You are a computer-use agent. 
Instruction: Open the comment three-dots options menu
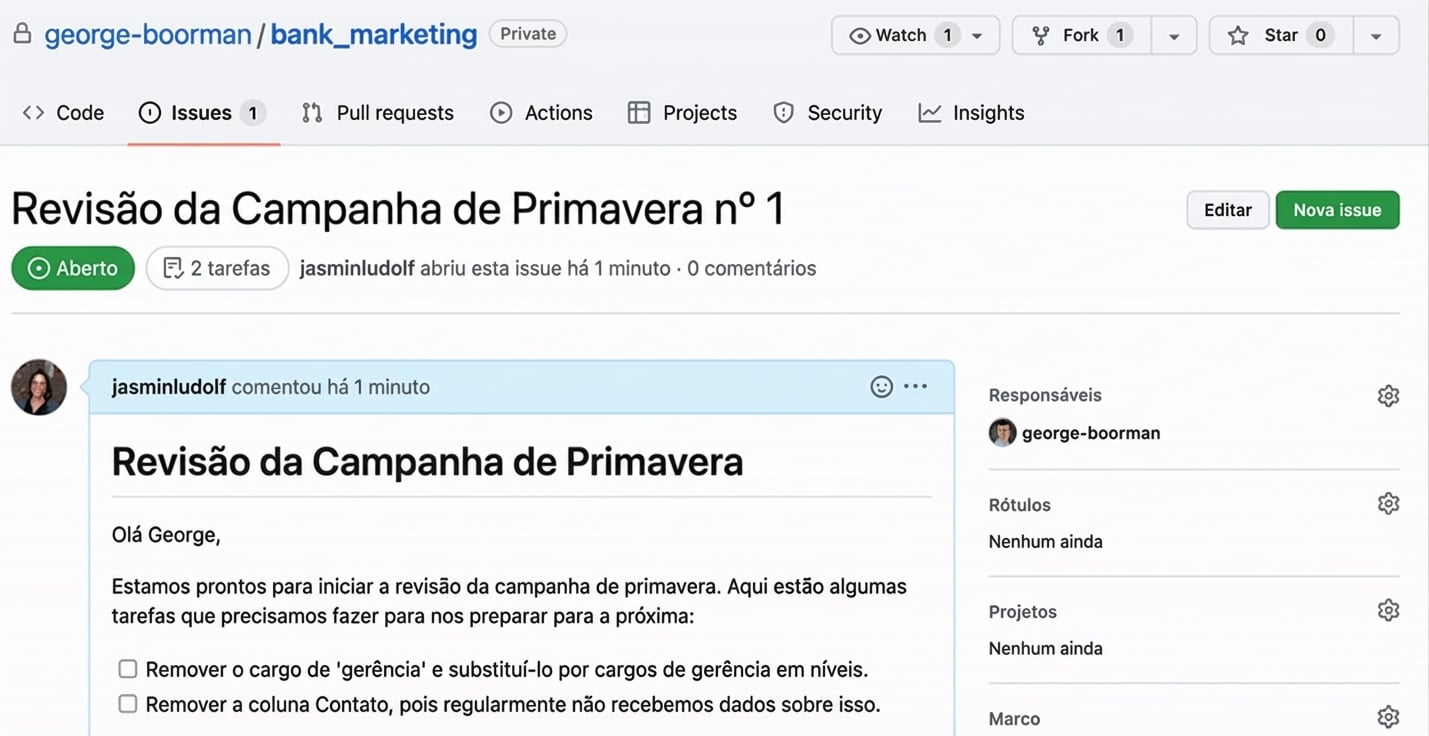point(915,387)
